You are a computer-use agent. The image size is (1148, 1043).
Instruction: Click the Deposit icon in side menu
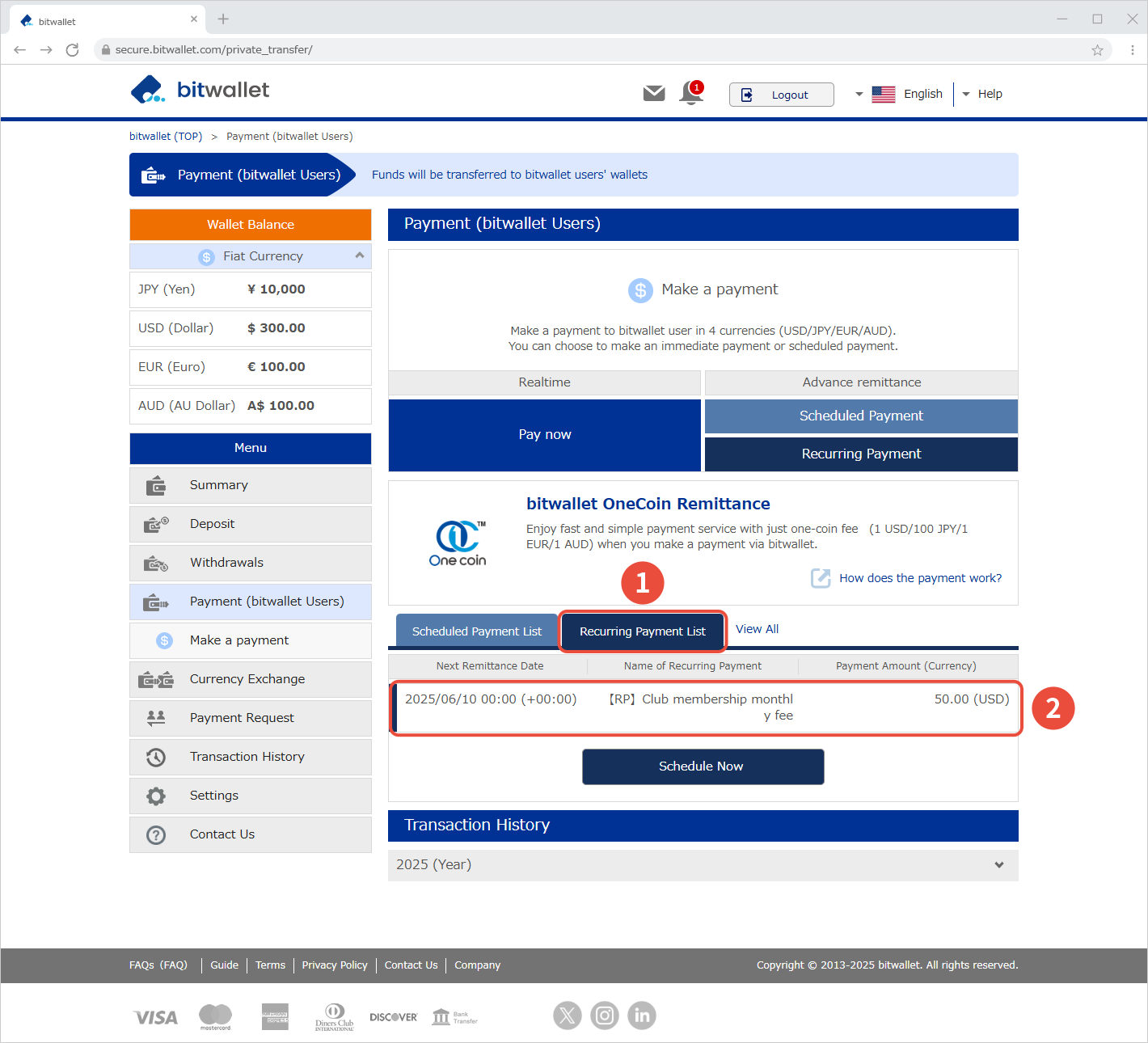[x=156, y=524]
